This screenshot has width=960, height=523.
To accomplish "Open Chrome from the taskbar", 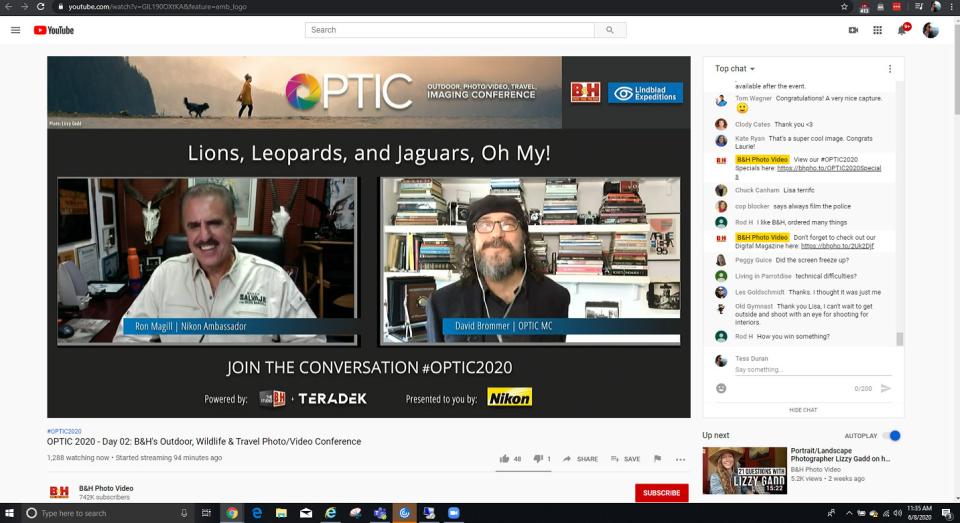I will point(232,513).
